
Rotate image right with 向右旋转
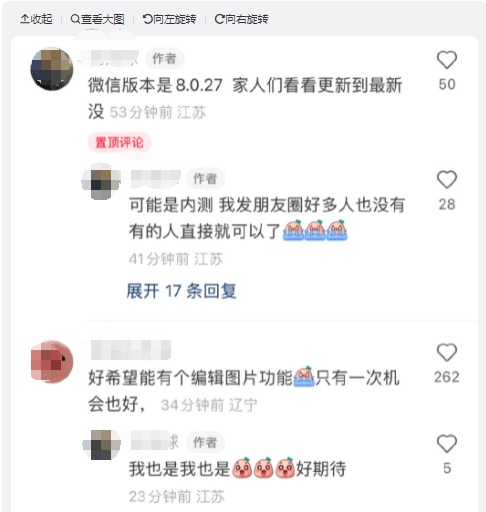point(241,19)
